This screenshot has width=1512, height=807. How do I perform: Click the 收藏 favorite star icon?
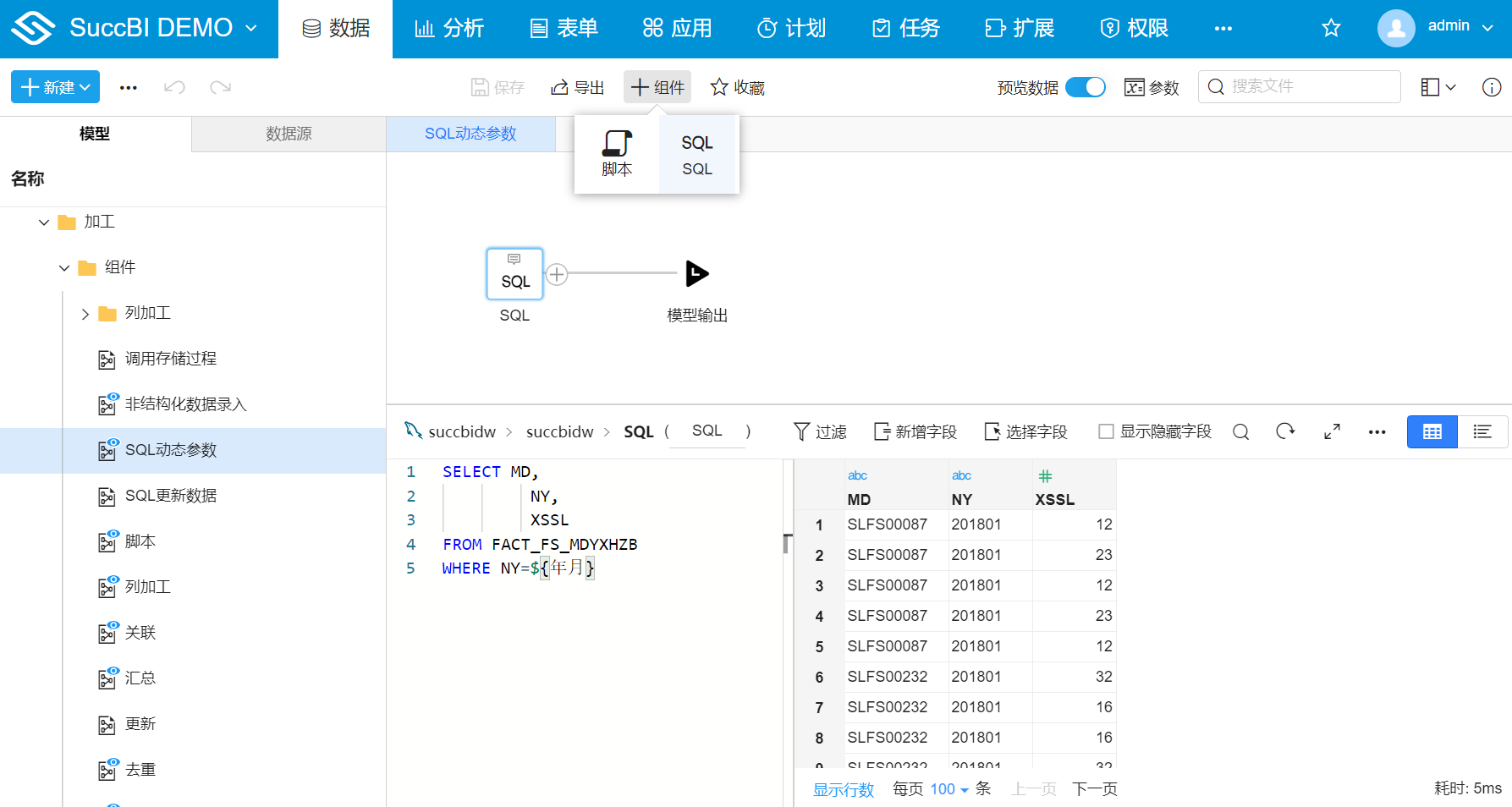[x=719, y=86]
